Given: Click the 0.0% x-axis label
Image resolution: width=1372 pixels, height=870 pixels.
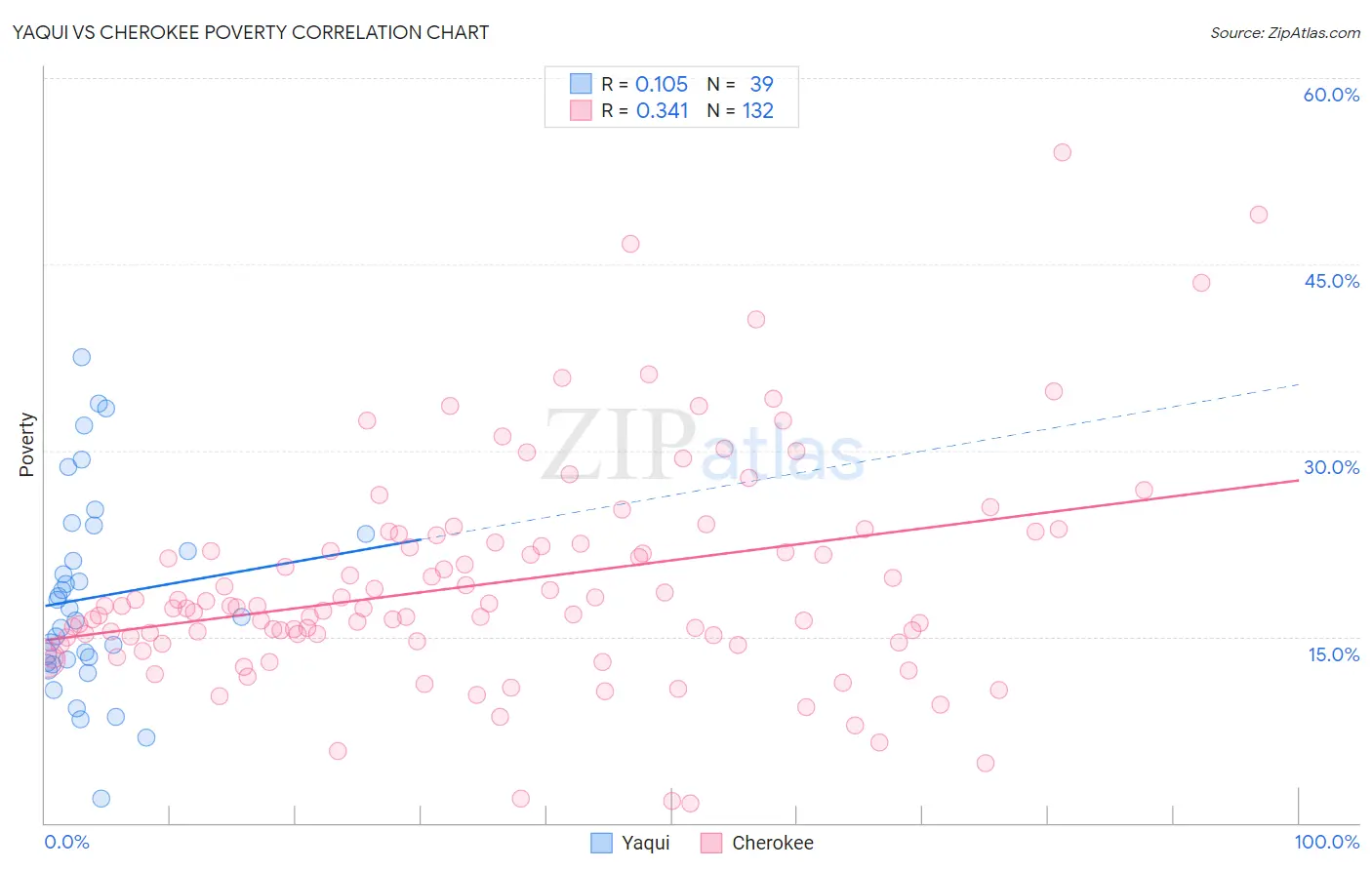Looking at the screenshot, I should point(66,842).
